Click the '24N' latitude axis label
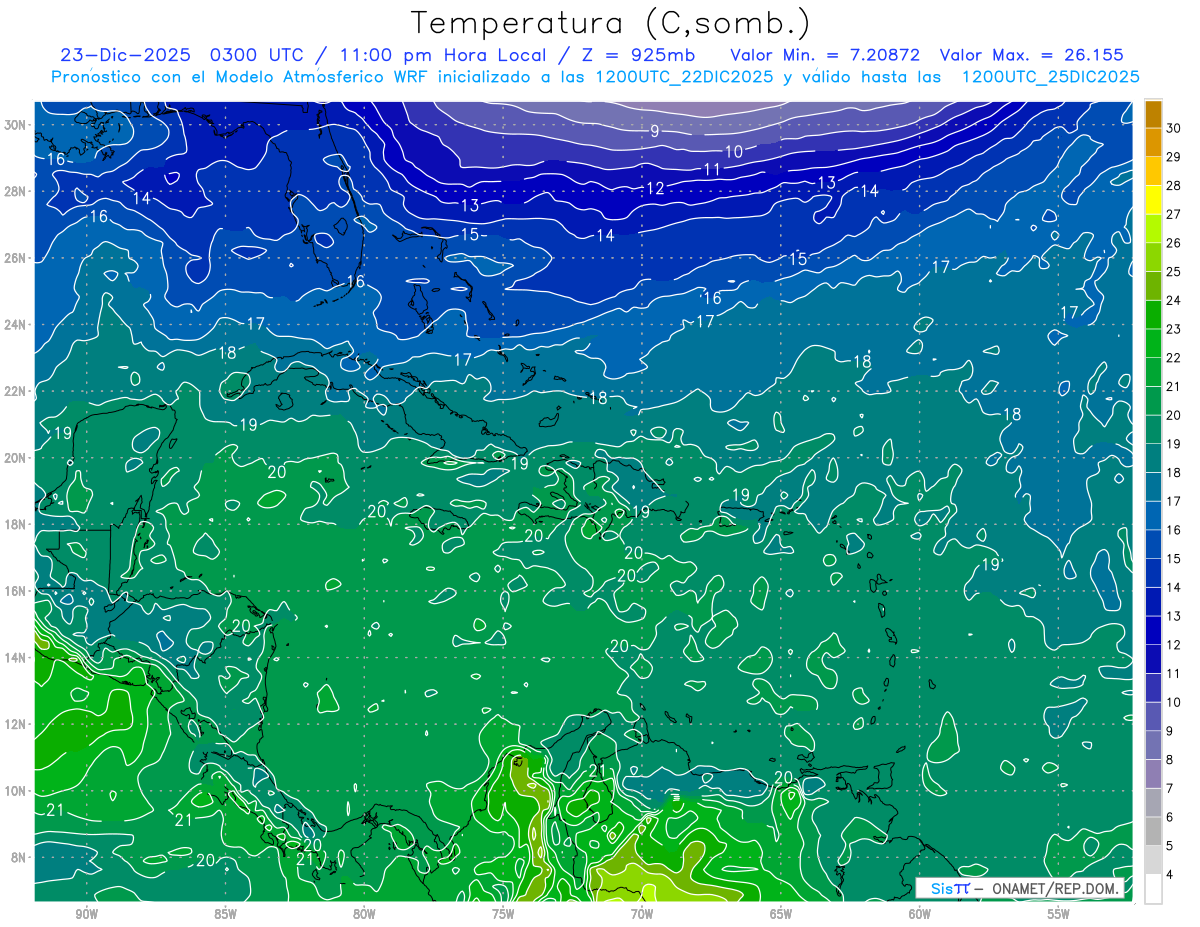 (x=15, y=325)
